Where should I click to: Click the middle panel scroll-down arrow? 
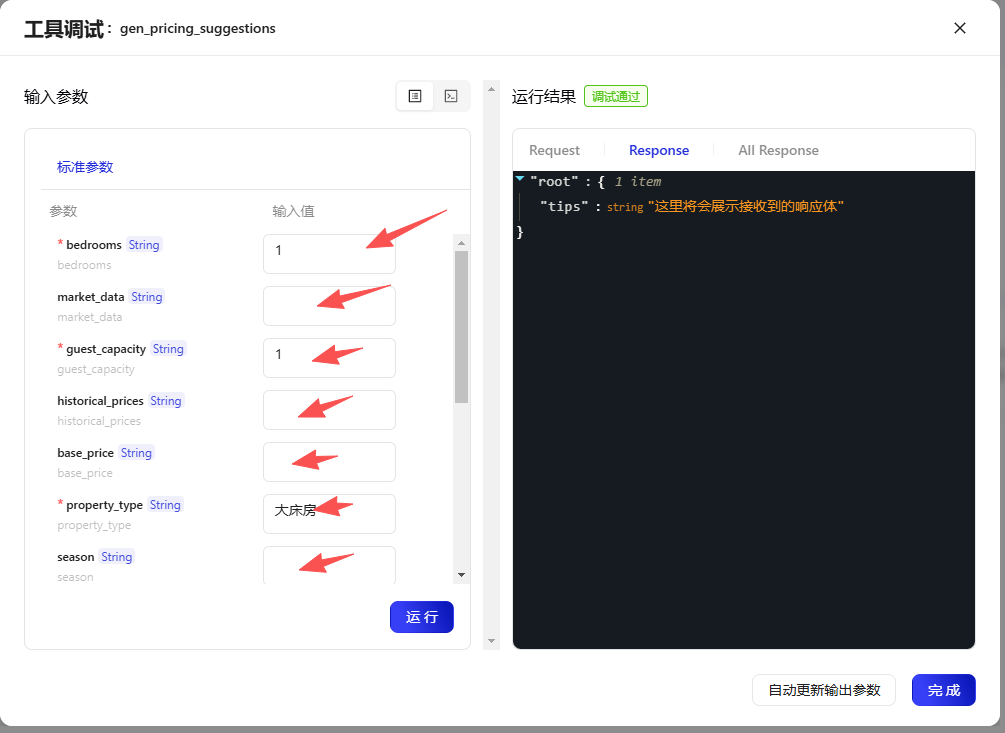492,641
